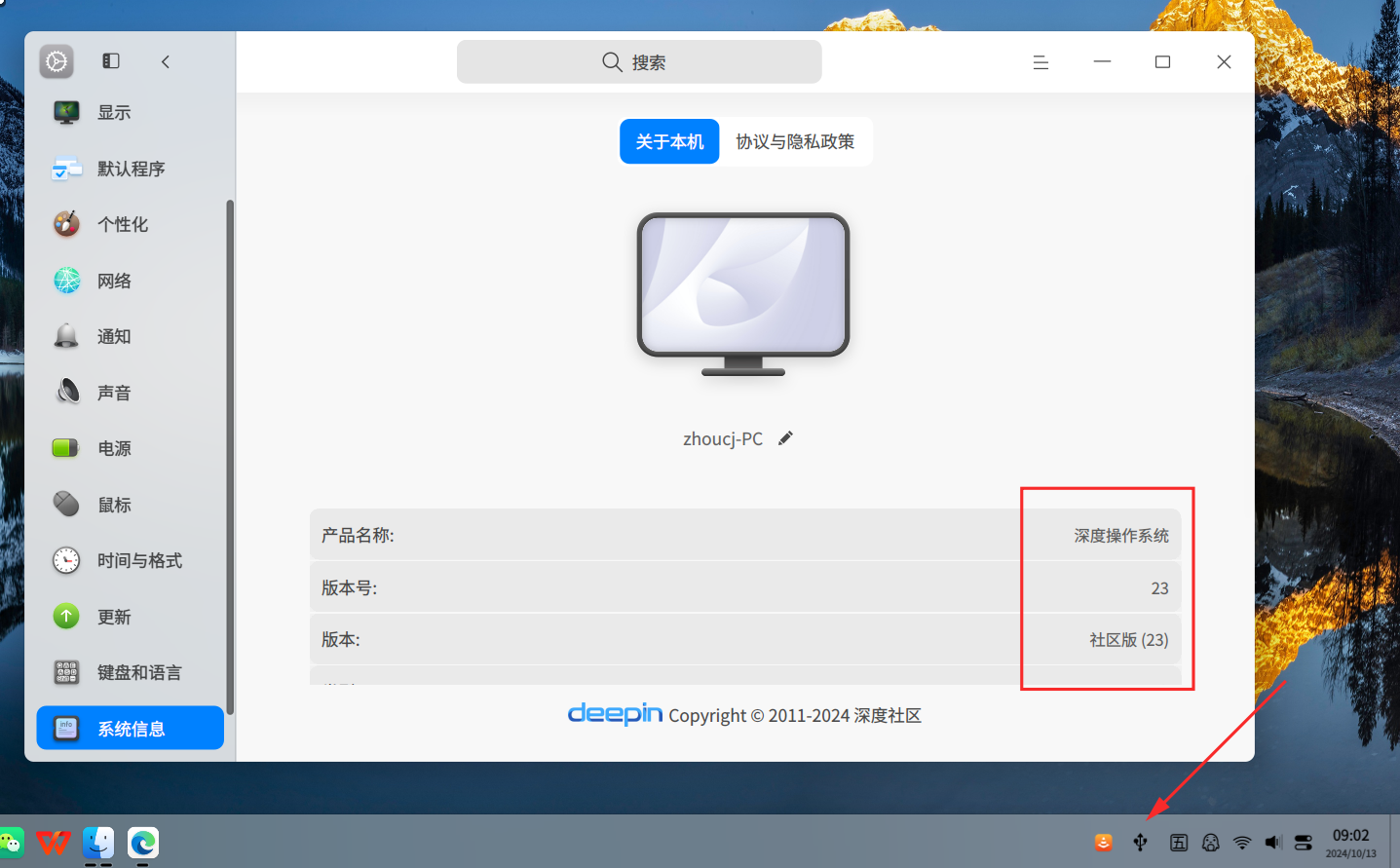This screenshot has height=868, width=1400.
Task: Select the highlighted 系统信息 item
Action: tap(130, 729)
